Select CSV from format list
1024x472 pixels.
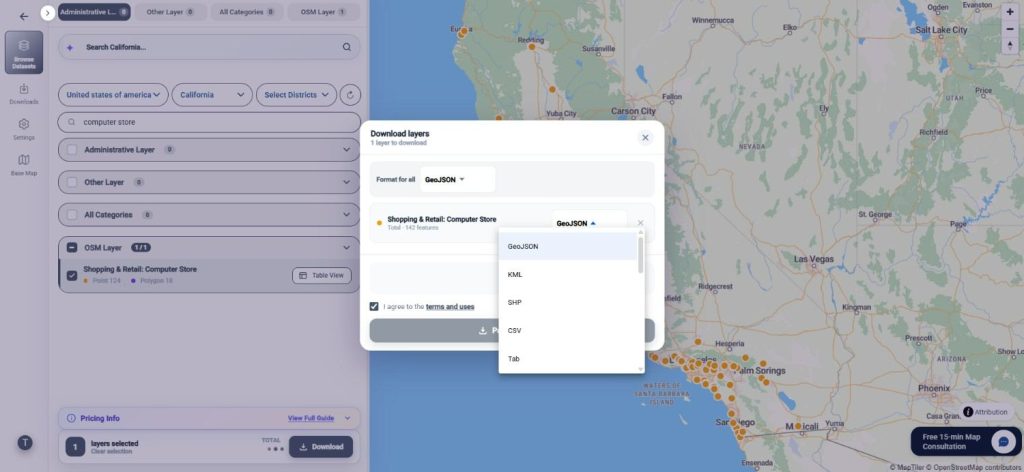568,331
